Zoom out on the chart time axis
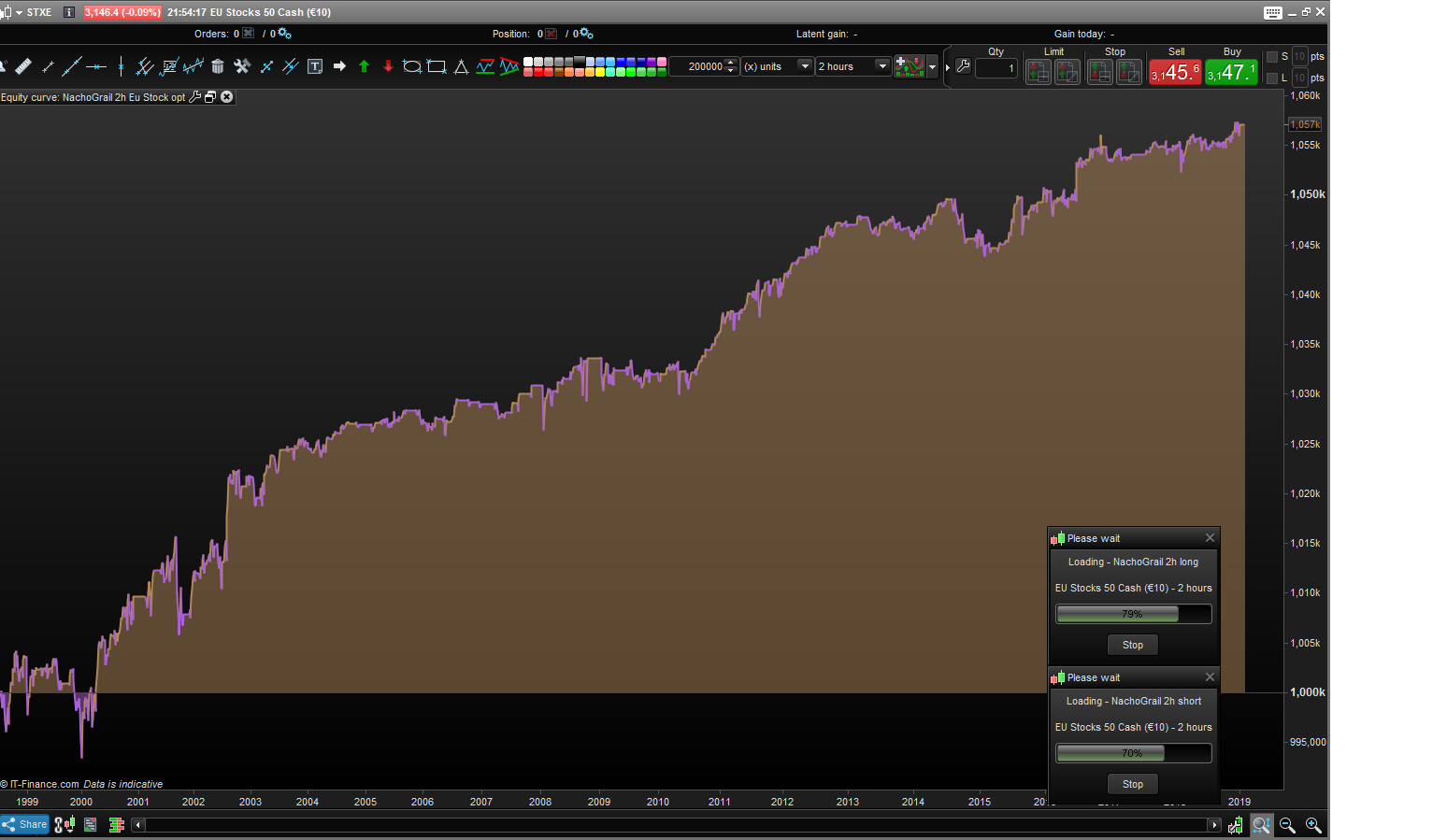 [x=1287, y=825]
